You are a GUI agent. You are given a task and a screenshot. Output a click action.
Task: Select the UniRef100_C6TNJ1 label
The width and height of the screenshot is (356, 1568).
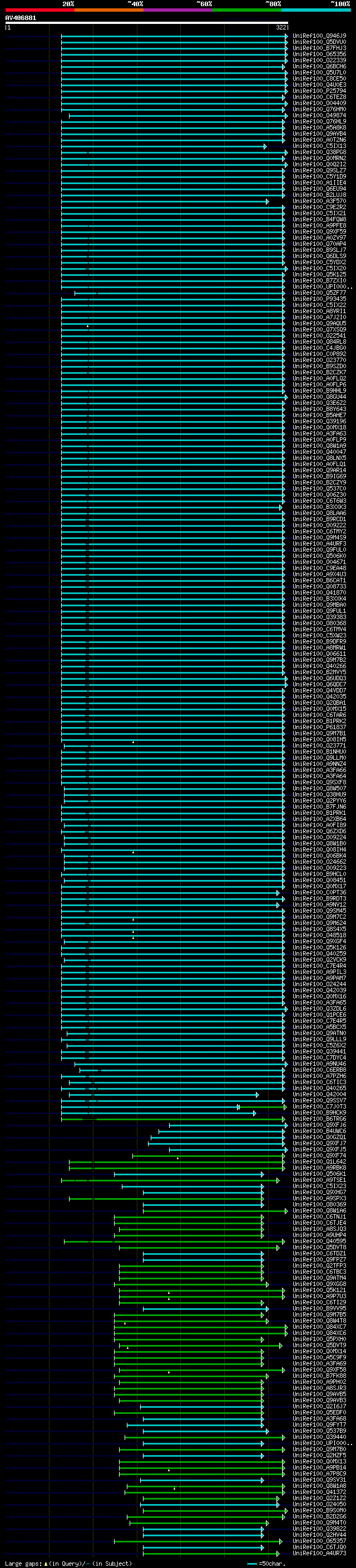(x=319, y=1217)
